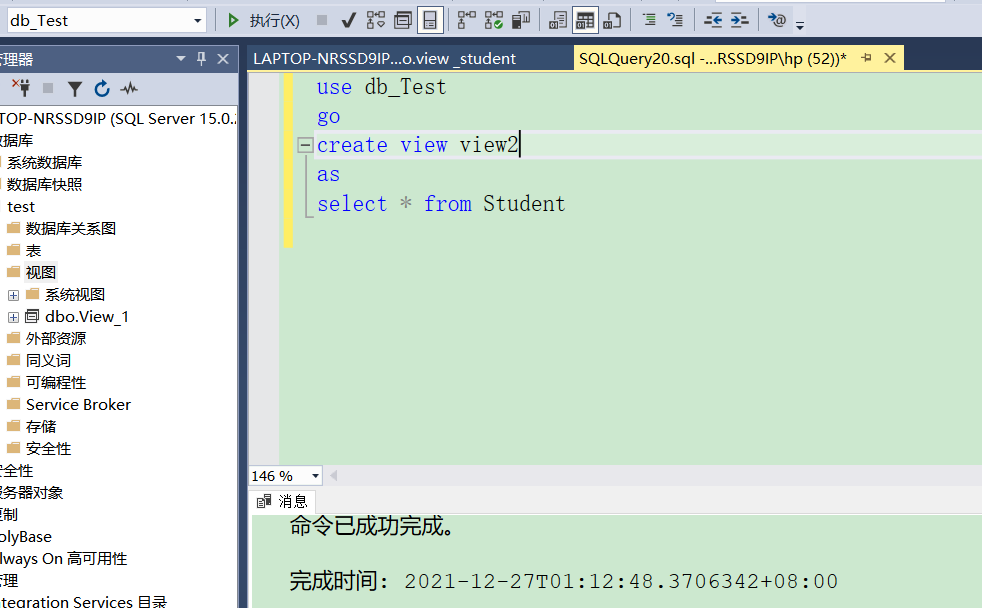Image resolution: width=982 pixels, height=608 pixels.
Task: Toggle Include Live Query Statistics
Action: [x=494, y=21]
